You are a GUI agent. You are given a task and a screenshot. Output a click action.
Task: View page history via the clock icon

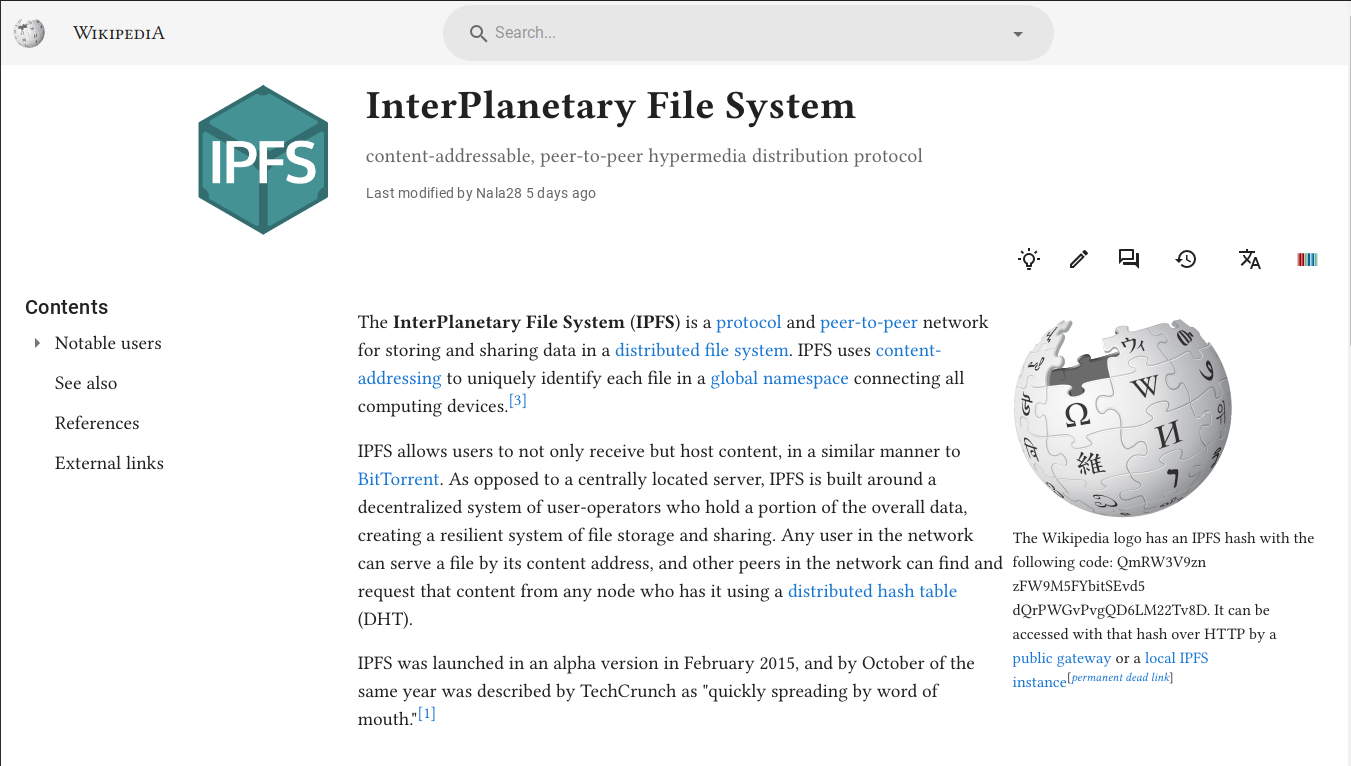tap(1186, 259)
